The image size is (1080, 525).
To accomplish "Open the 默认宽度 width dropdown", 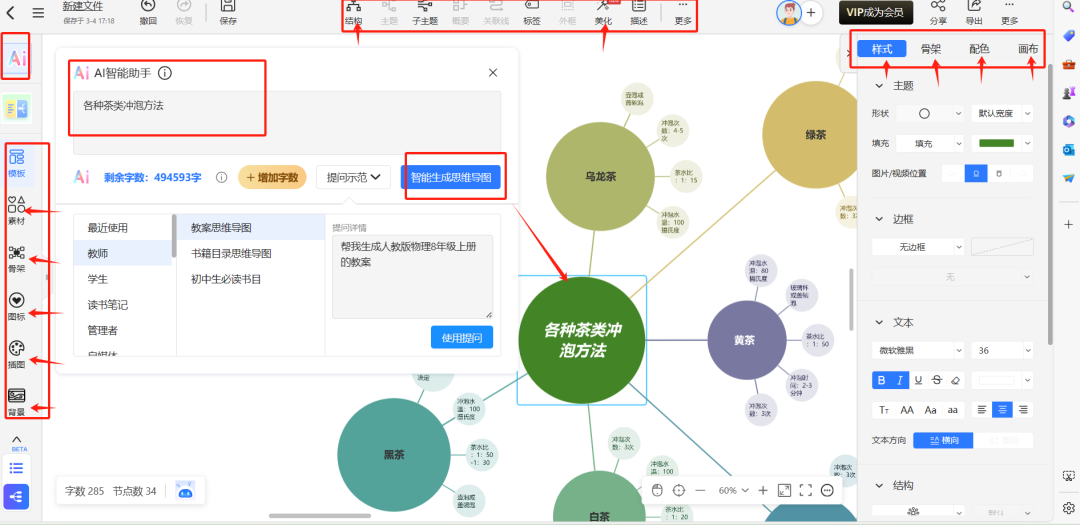I will coord(1002,114).
